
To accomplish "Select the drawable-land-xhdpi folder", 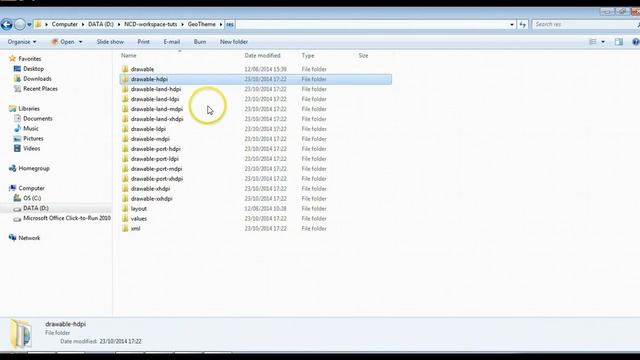I will (x=157, y=119).
